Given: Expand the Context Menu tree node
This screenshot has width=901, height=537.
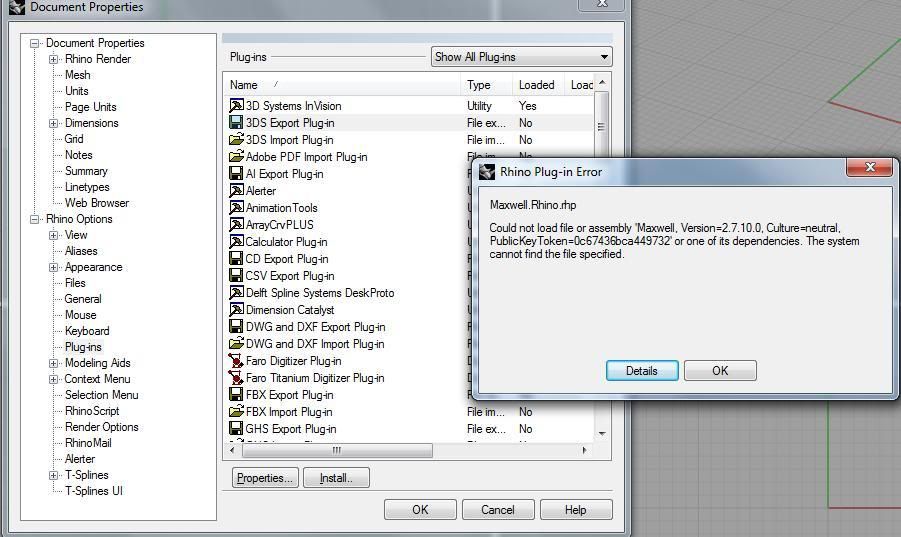Looking at the screenshot, I should (x=53, y=379).
